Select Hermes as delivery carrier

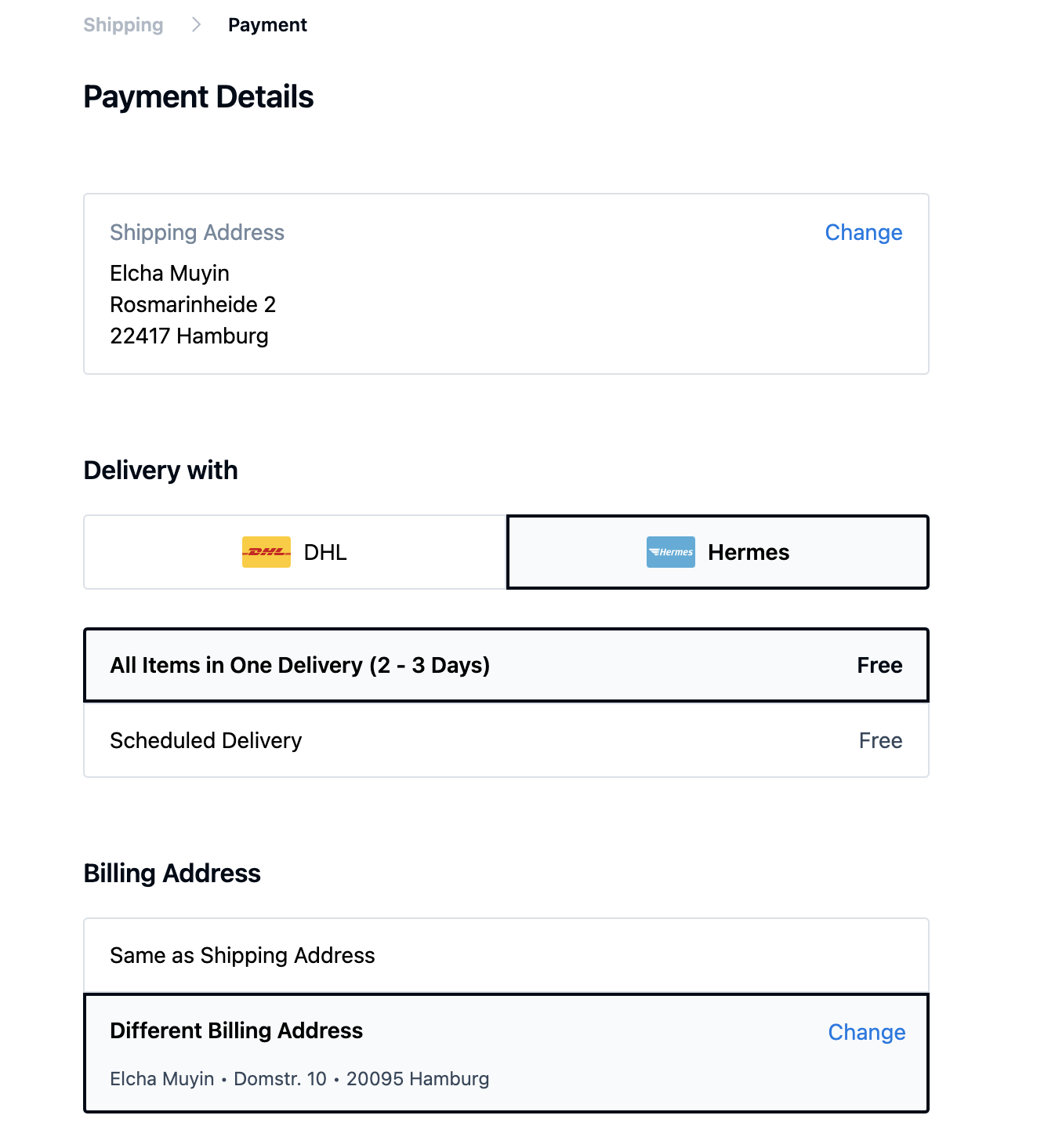(717, 552)
